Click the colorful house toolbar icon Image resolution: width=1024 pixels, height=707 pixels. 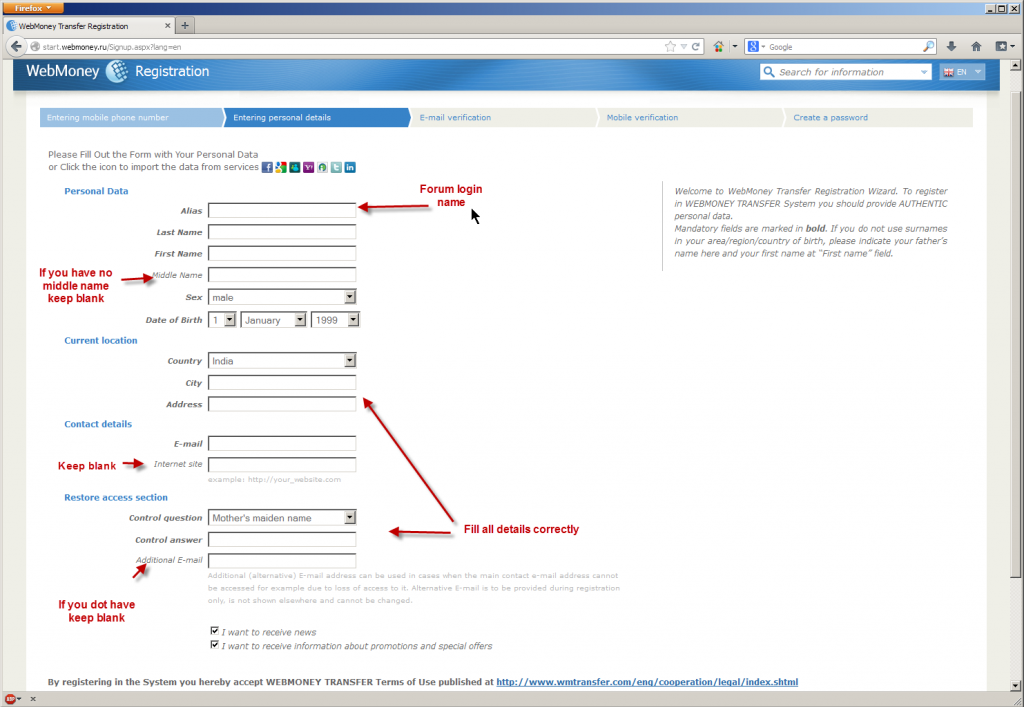click(718, 46)
